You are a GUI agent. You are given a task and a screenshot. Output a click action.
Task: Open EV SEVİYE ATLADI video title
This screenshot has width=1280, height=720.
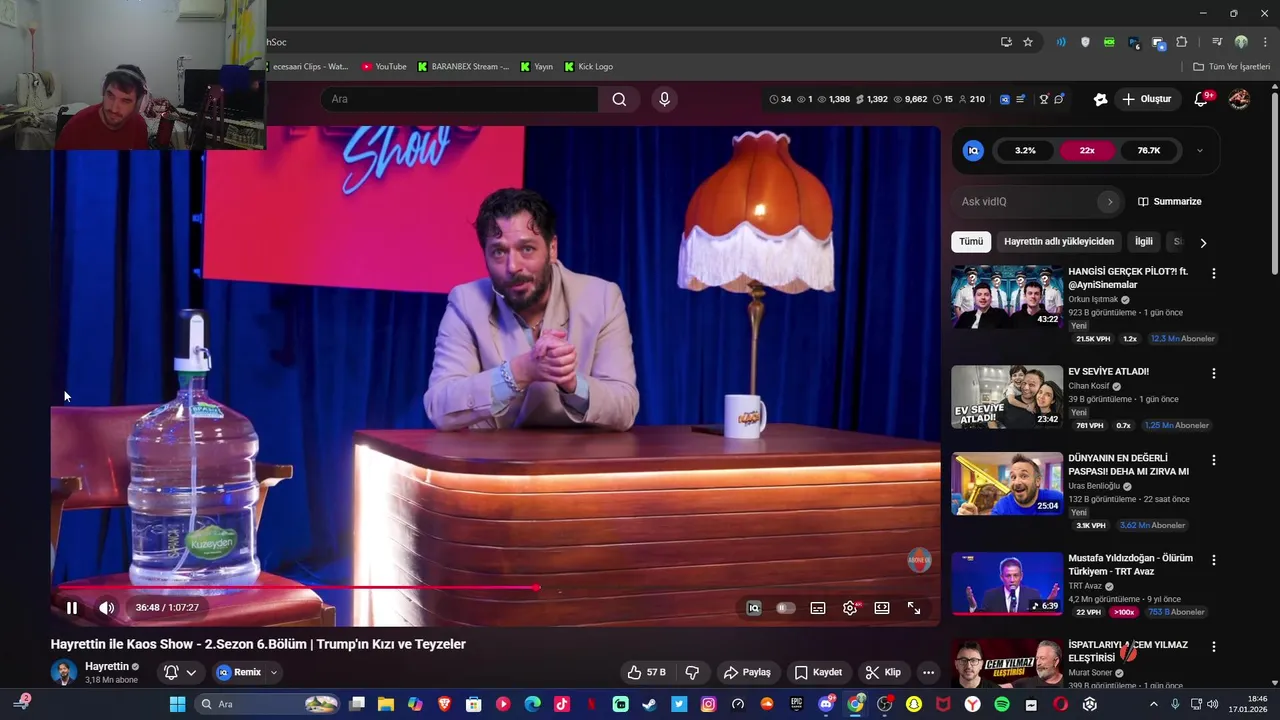[1108, 372]
